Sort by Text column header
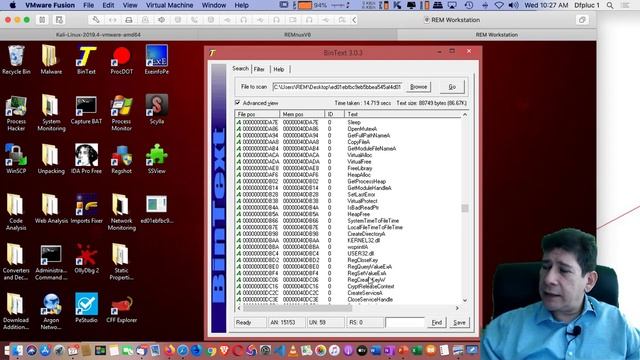640x360 pixels. click(403, 114)
